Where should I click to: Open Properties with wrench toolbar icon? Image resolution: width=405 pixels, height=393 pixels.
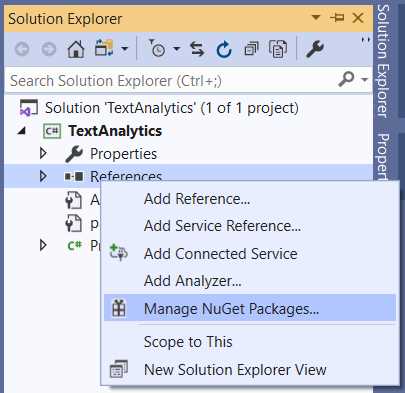point(314,49)
